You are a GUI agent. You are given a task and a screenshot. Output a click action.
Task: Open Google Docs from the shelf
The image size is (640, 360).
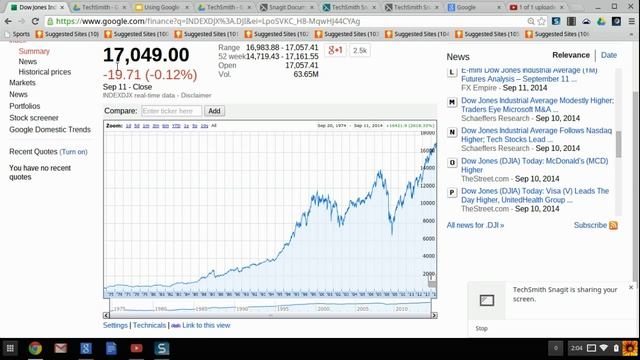[x=111, y=348]
